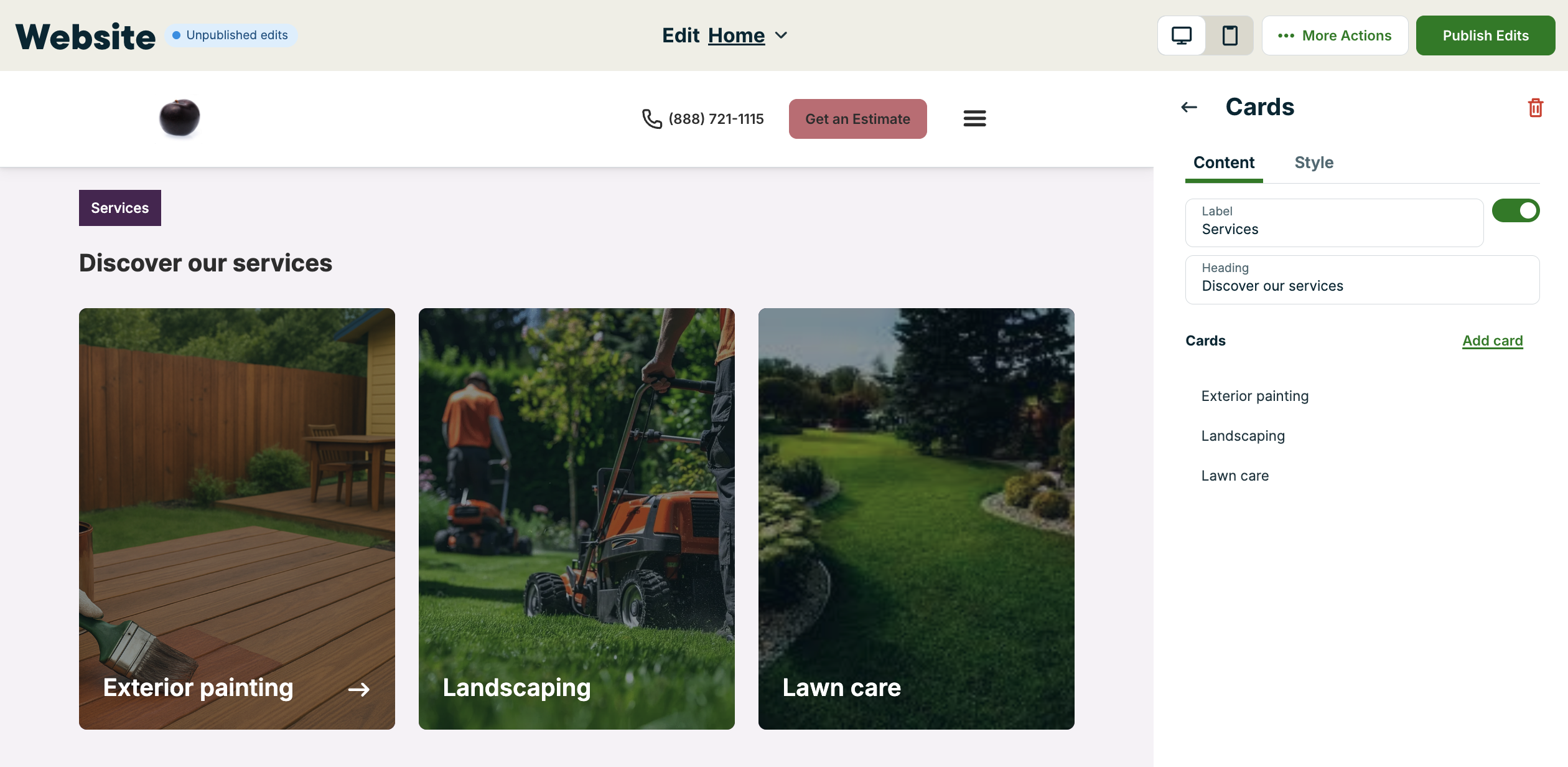Publish edits with the green button
1568x767 pixels.
click(1485, 35)
